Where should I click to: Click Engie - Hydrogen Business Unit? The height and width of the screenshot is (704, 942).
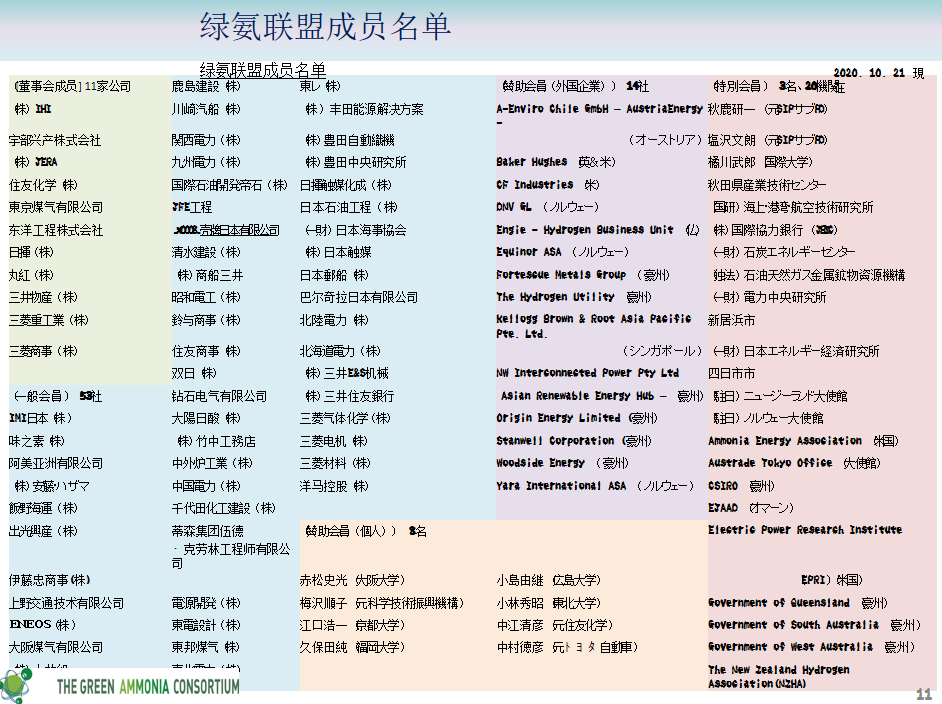point(585,230)
